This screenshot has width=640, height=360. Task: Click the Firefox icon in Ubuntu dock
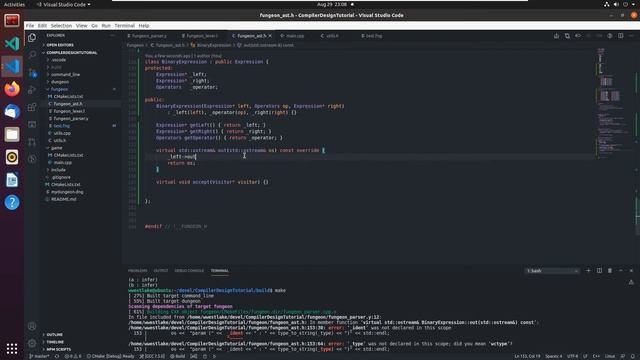pyautogui.click(x=12, y=89)
